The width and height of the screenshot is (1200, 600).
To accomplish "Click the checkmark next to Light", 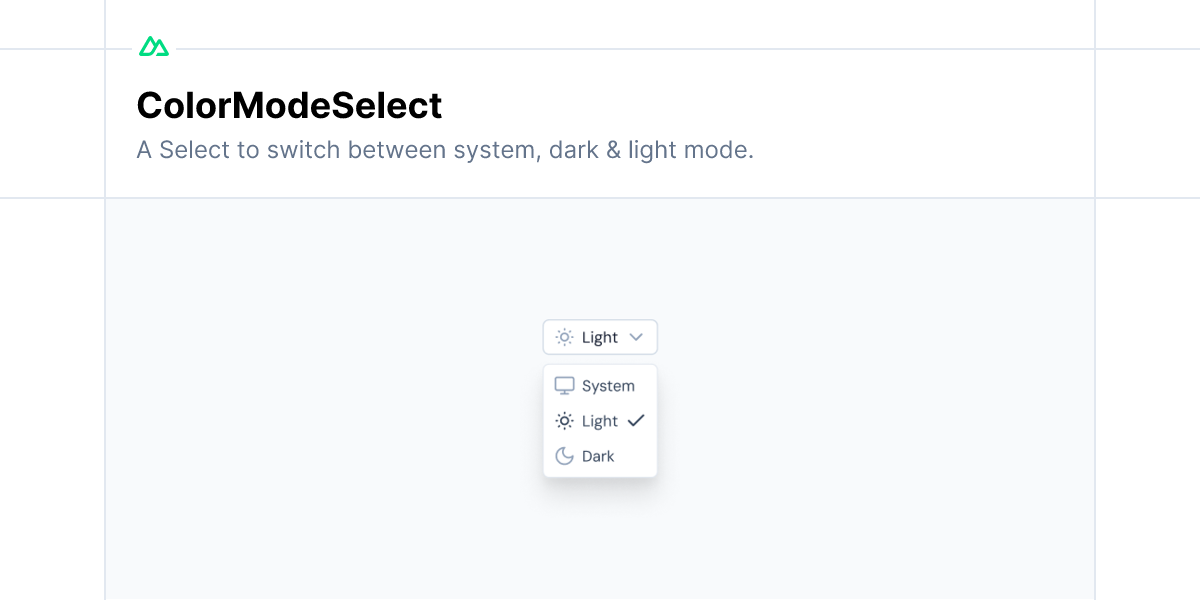I will 636,421.
